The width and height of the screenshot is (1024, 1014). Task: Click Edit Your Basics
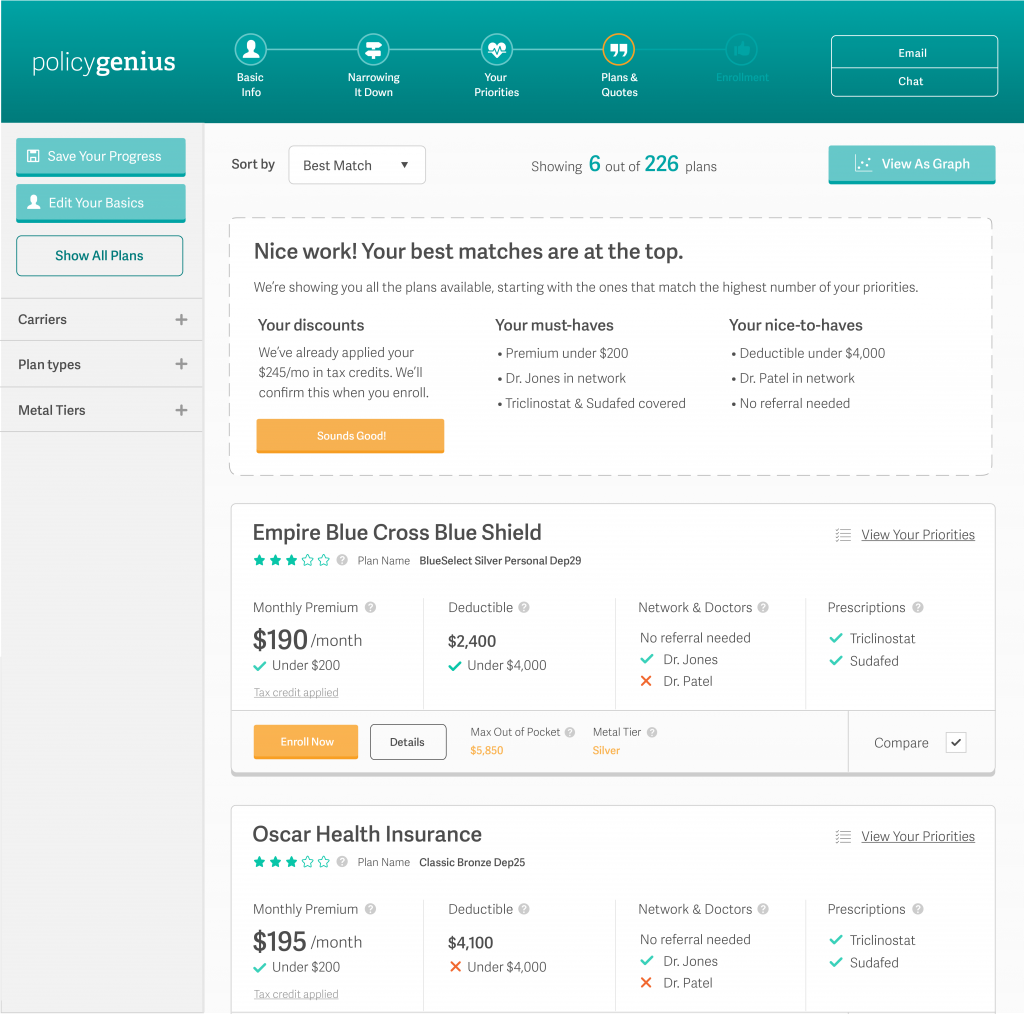click(x=101, y=203)
